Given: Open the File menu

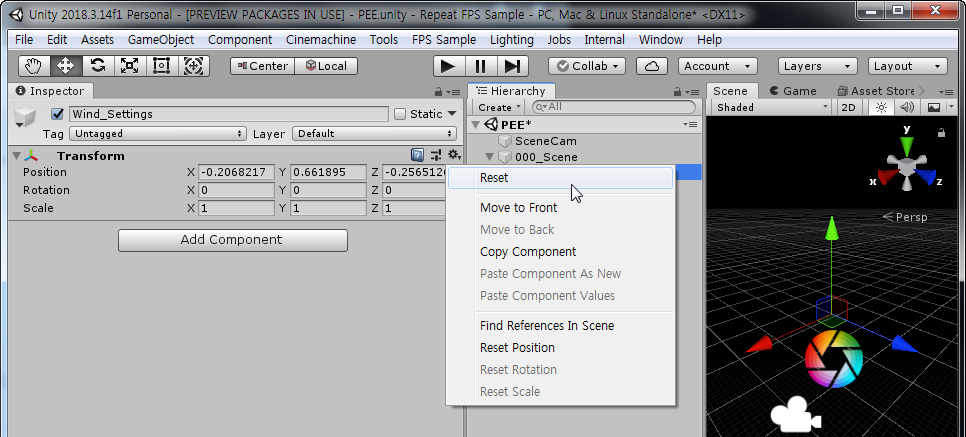Looking at the screenshot, I should tap(24, 39).
